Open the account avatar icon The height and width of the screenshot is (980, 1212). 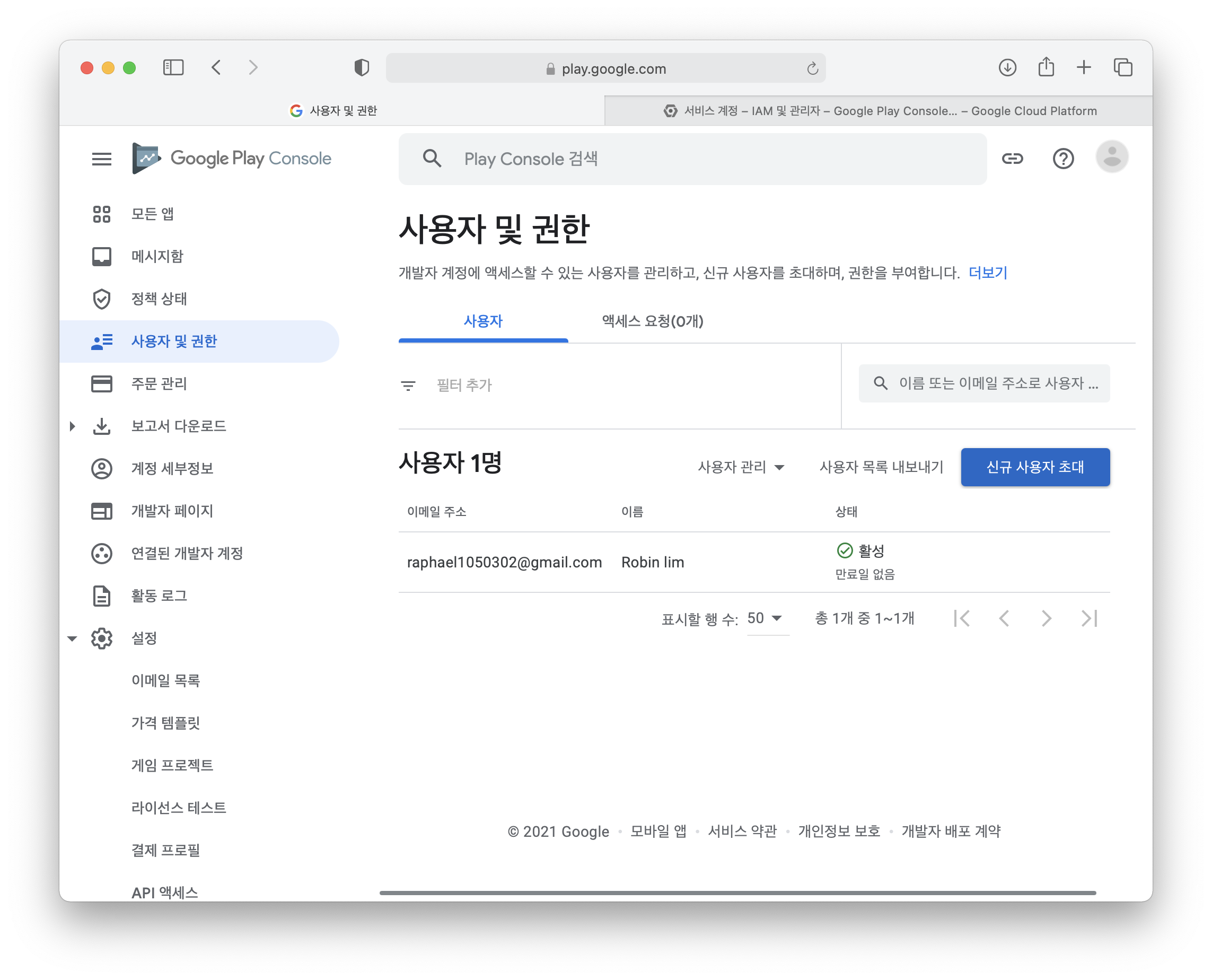(x=1112, y=157)
